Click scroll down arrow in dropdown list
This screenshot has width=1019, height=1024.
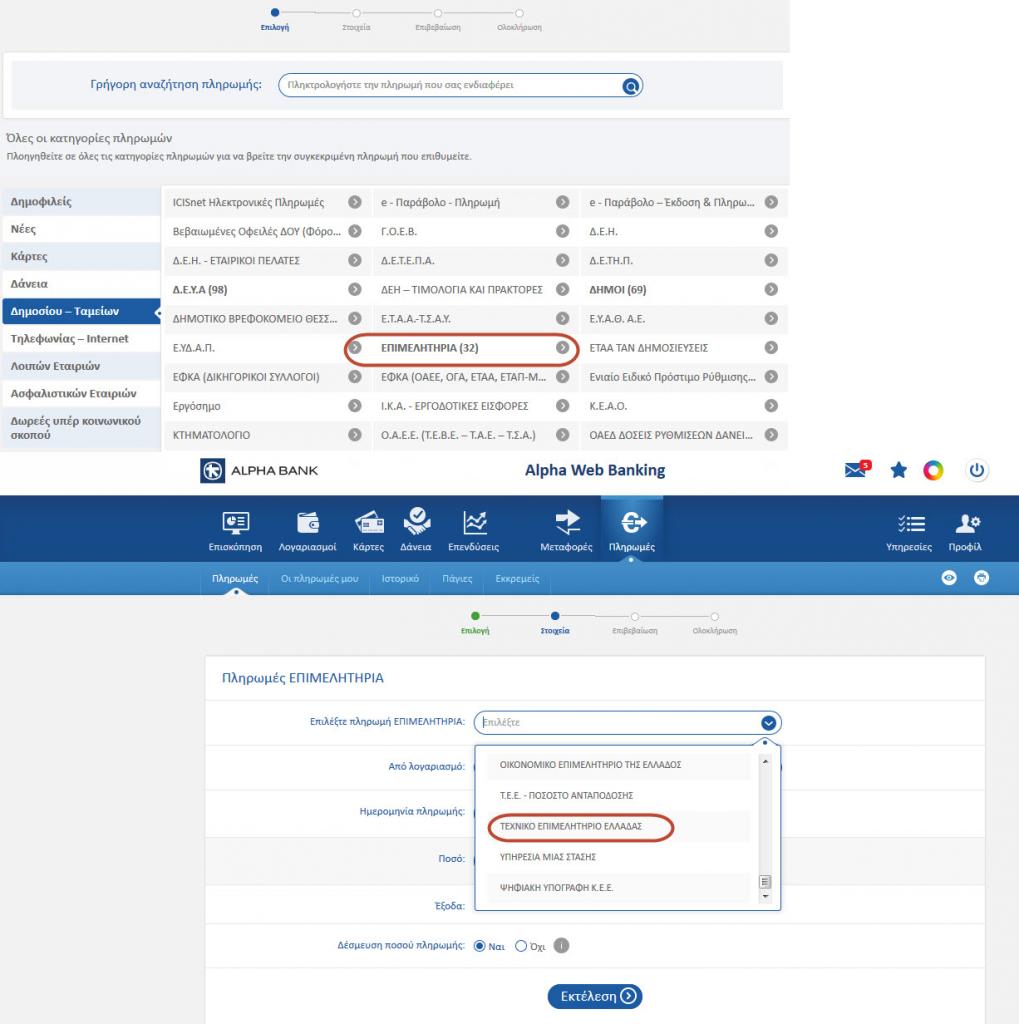[765, 897]
